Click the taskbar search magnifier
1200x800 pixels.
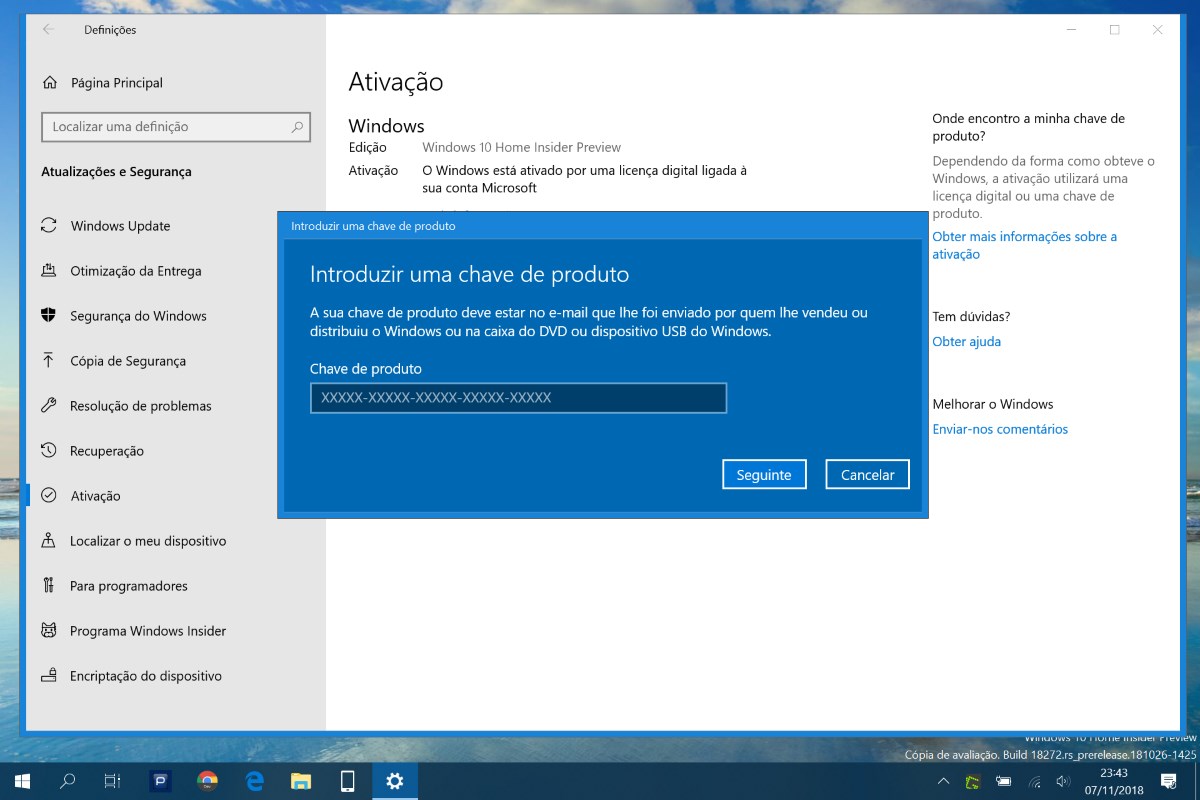point(68,781)
